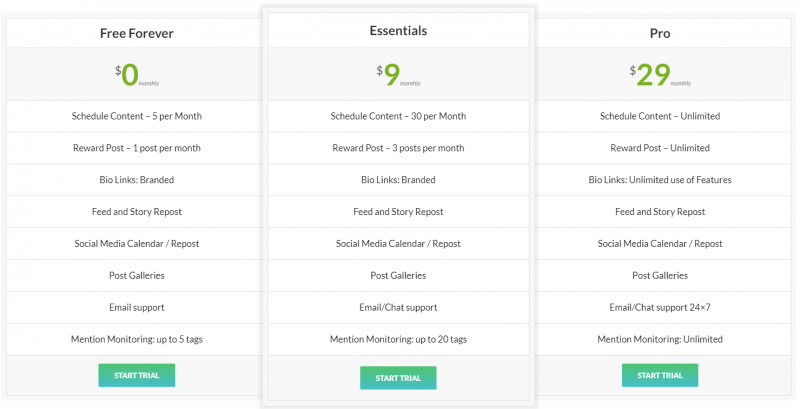This screenshot has width=800, height=409.
Task: Click the $29 monthly price
Action: (660, 75)
